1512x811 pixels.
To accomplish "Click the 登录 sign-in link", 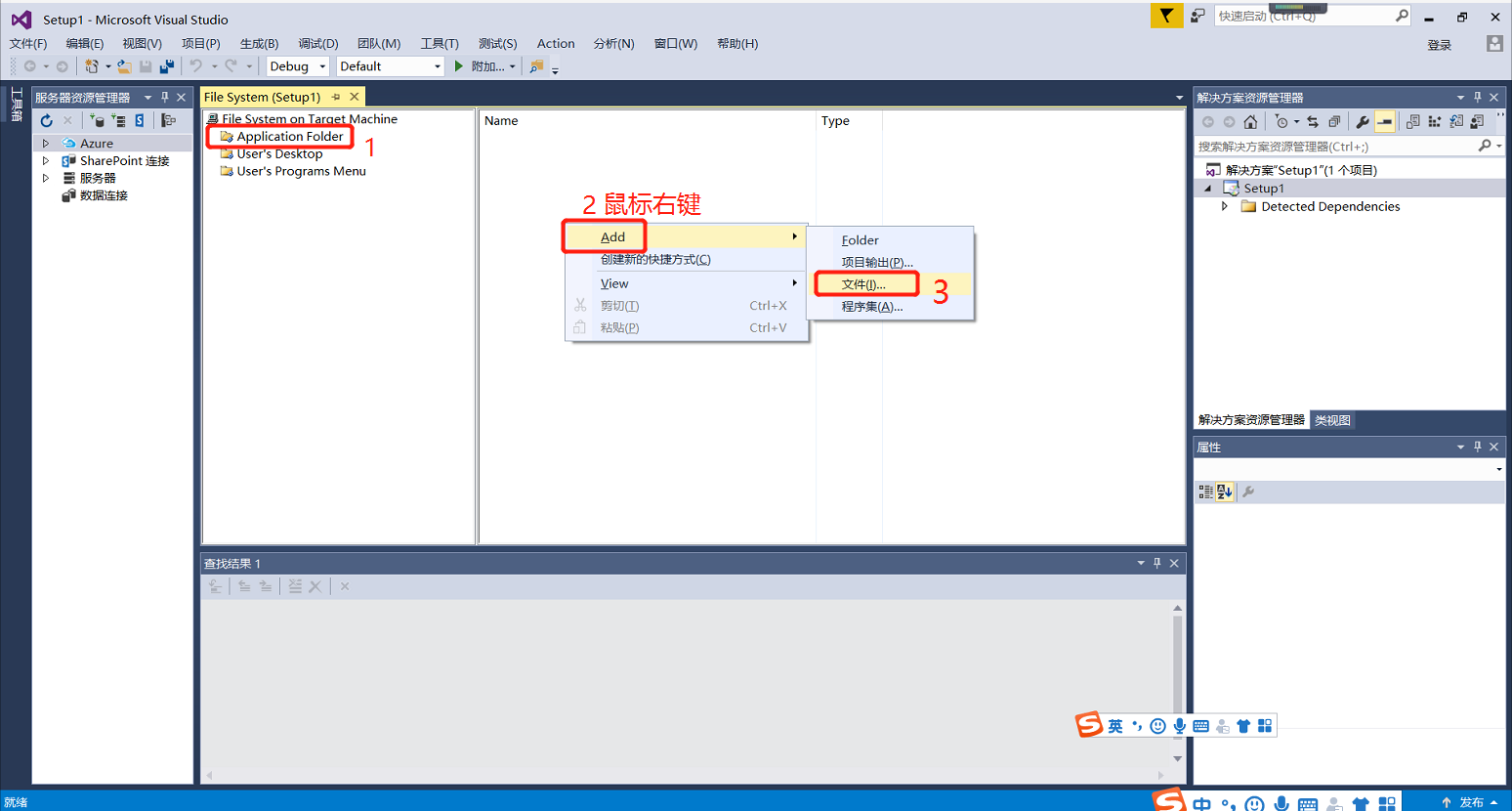I will pos(1439,45).
